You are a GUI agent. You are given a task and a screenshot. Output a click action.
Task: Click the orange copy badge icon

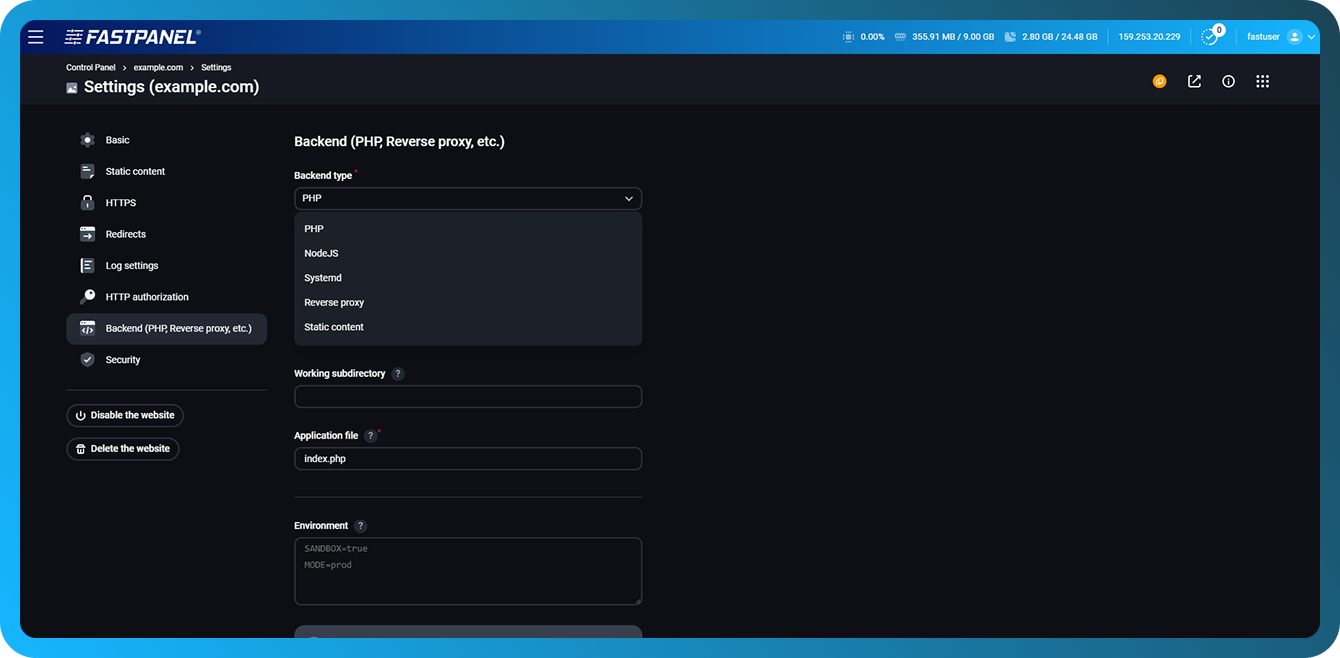[x=1159, y=81]
